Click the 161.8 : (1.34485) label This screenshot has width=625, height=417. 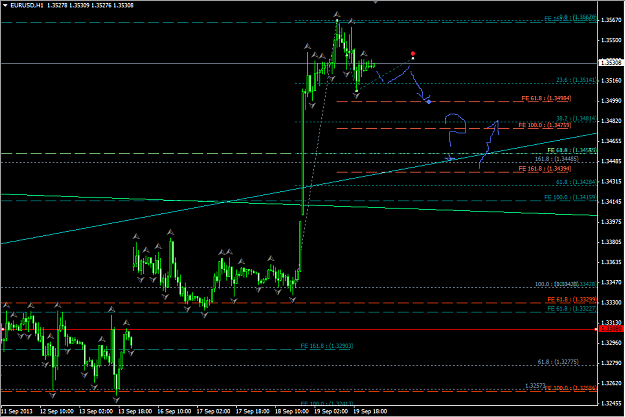556,159
